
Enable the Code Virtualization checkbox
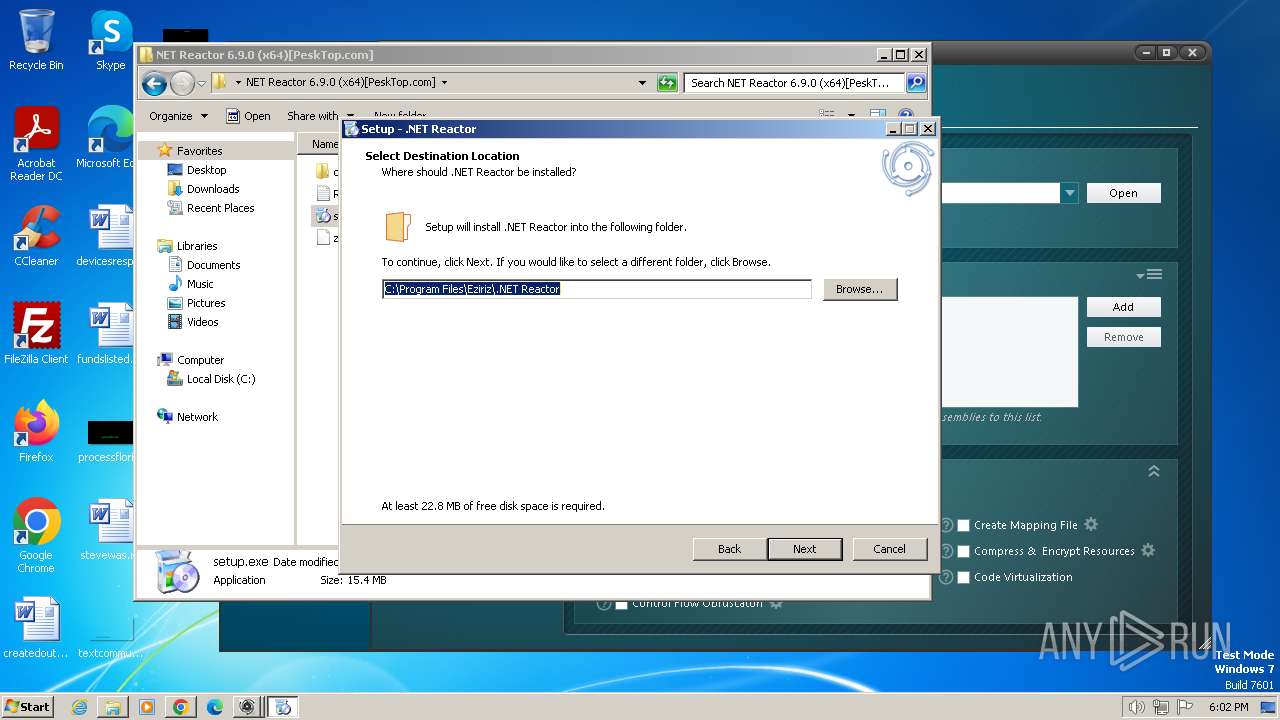tap(964, 577)
